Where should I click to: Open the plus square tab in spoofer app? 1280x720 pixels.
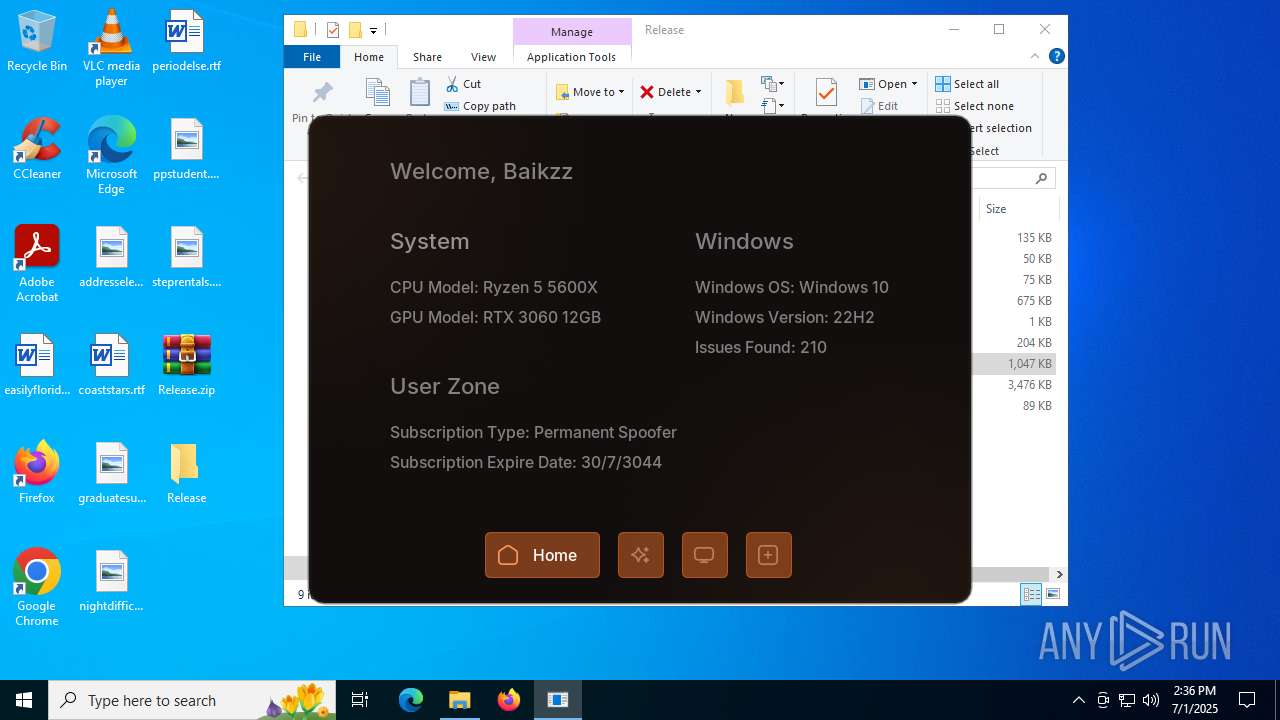pos(768,555)
